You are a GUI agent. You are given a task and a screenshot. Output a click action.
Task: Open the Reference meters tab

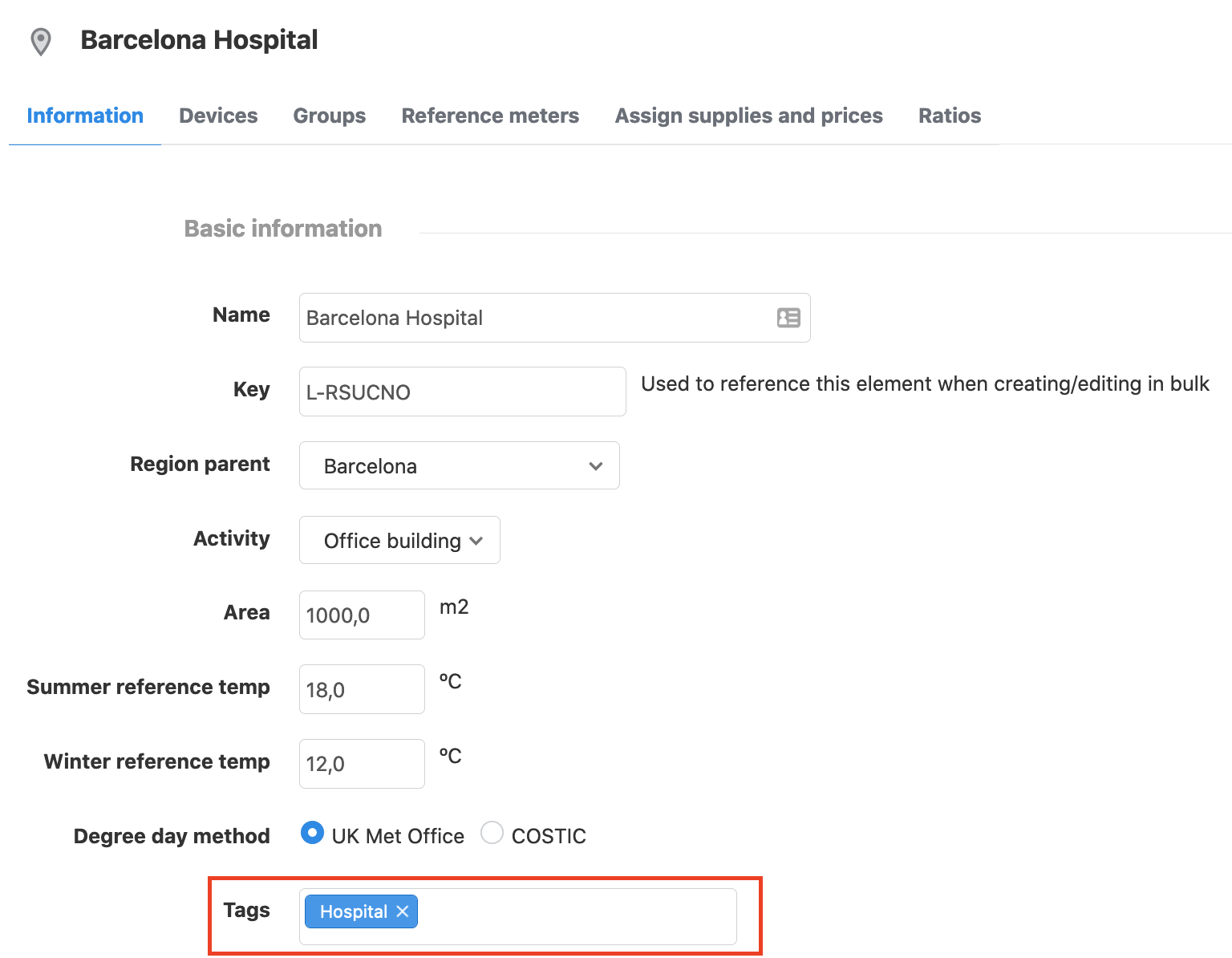point(490,116)
